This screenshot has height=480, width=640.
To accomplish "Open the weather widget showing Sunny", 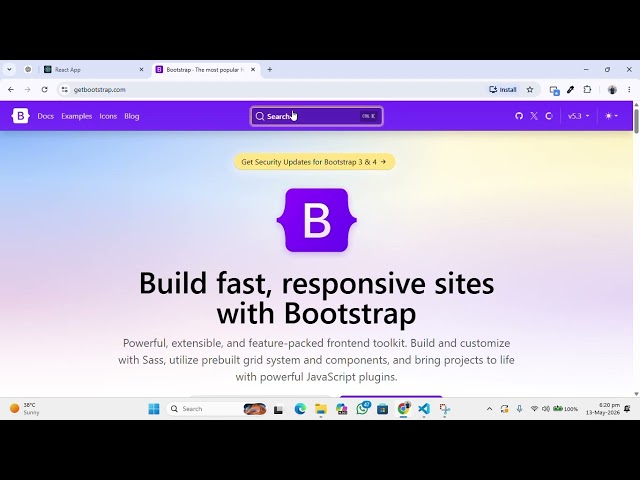I will (24, 409).
